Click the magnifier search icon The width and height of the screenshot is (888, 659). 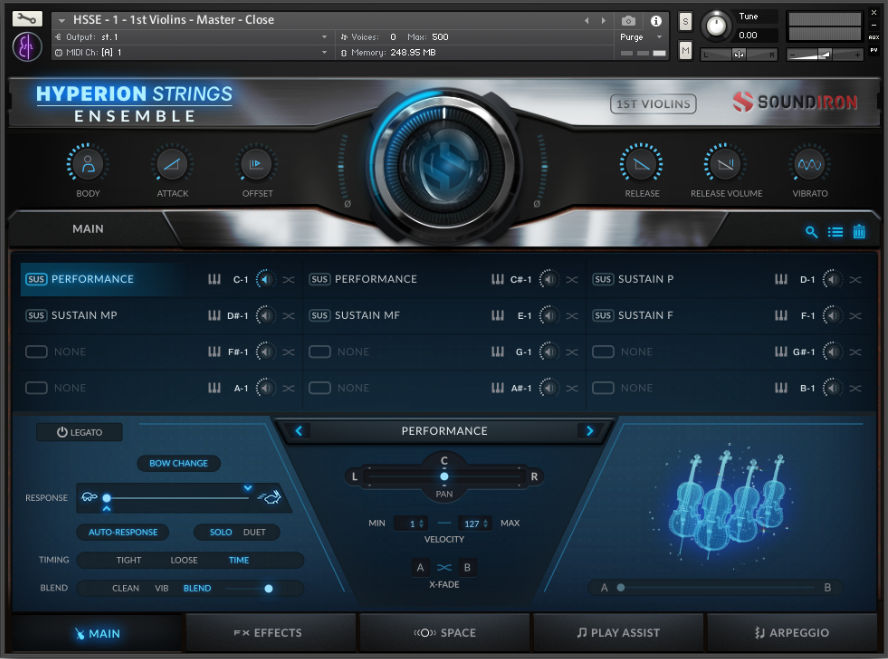pyautogui.click(x=811, y=232)
